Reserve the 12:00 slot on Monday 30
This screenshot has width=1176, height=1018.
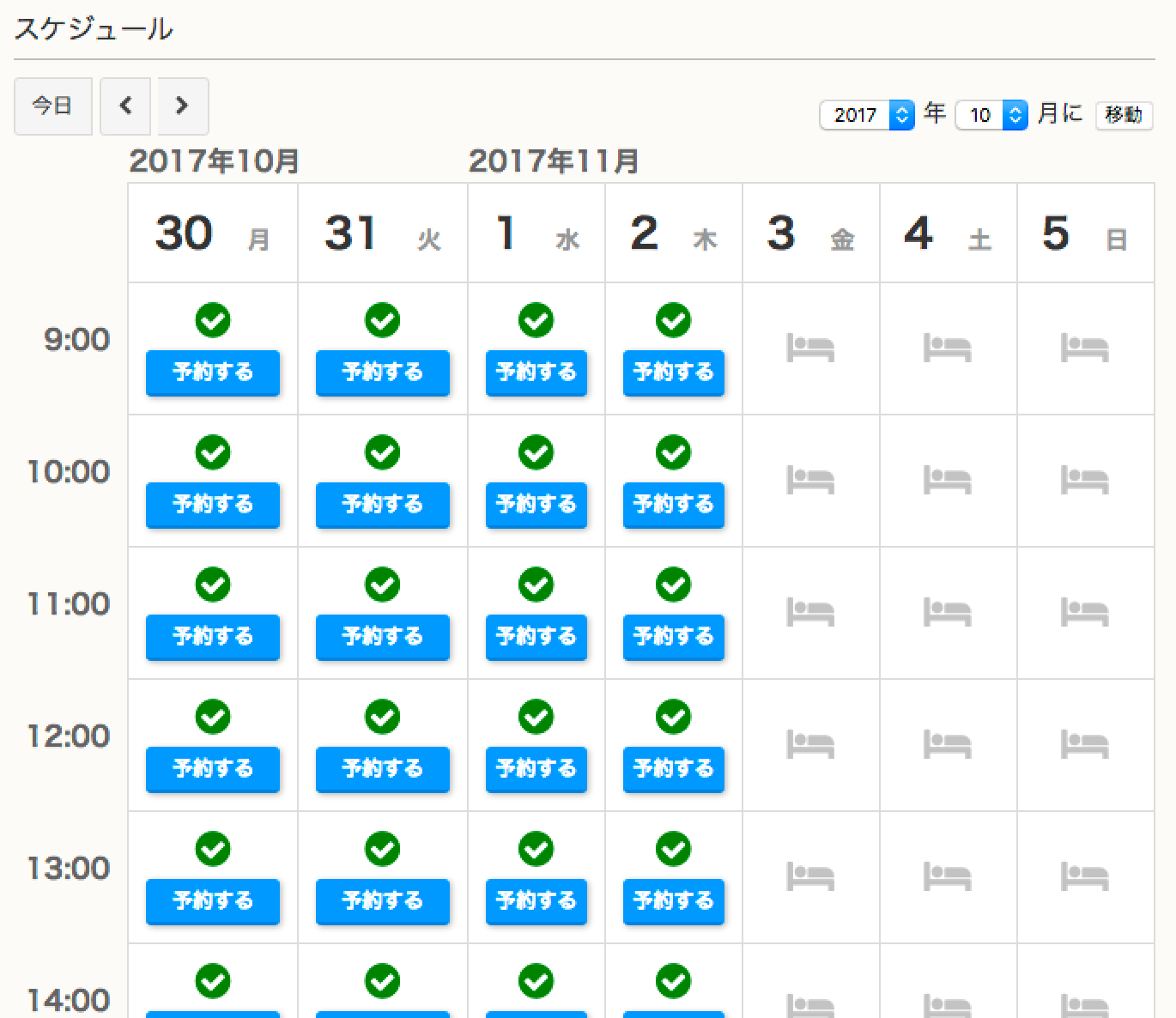pyautogui.click(x=213, y=769)
